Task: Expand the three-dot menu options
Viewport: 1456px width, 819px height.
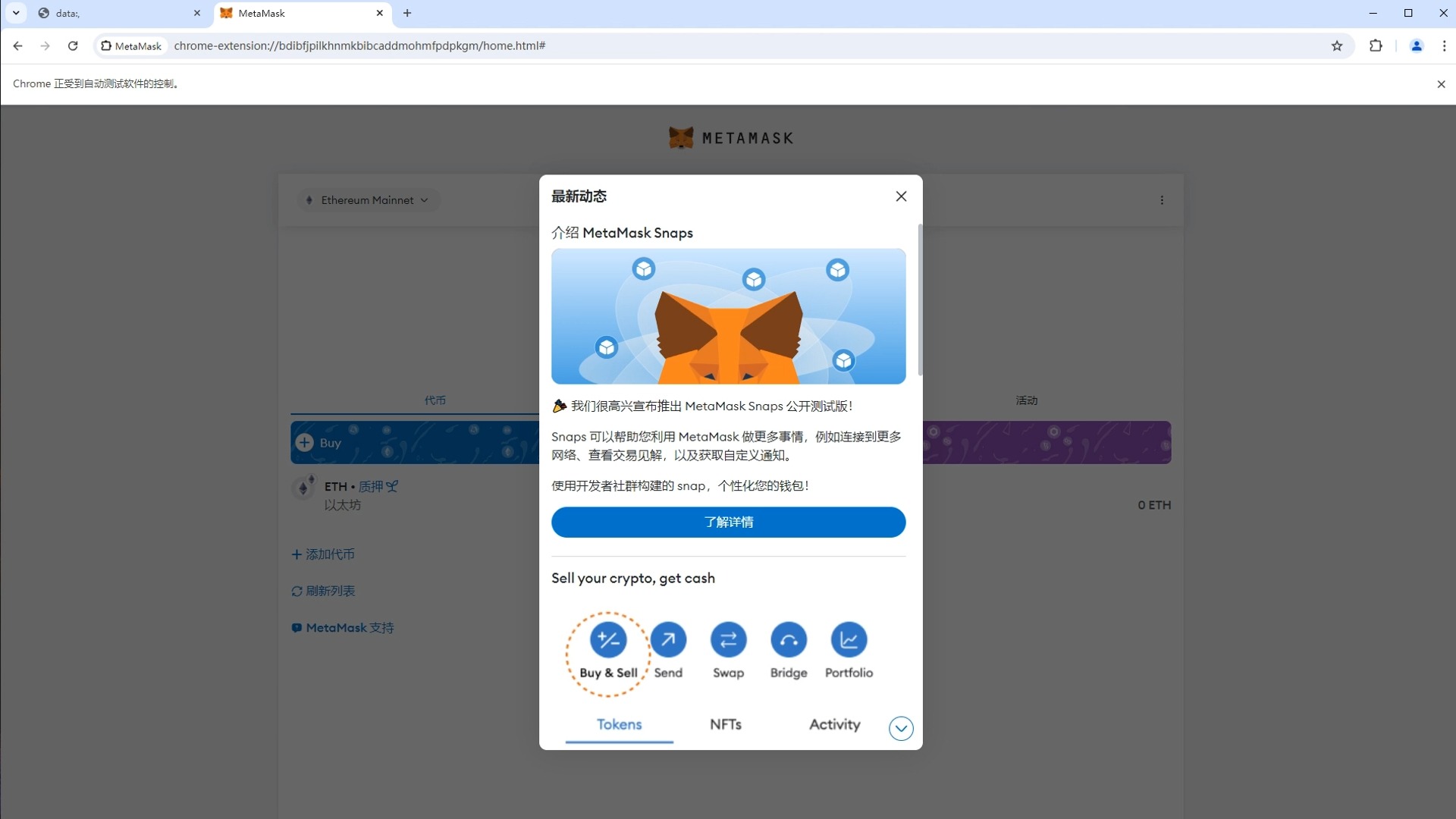Action: [x=1162, y=200]
